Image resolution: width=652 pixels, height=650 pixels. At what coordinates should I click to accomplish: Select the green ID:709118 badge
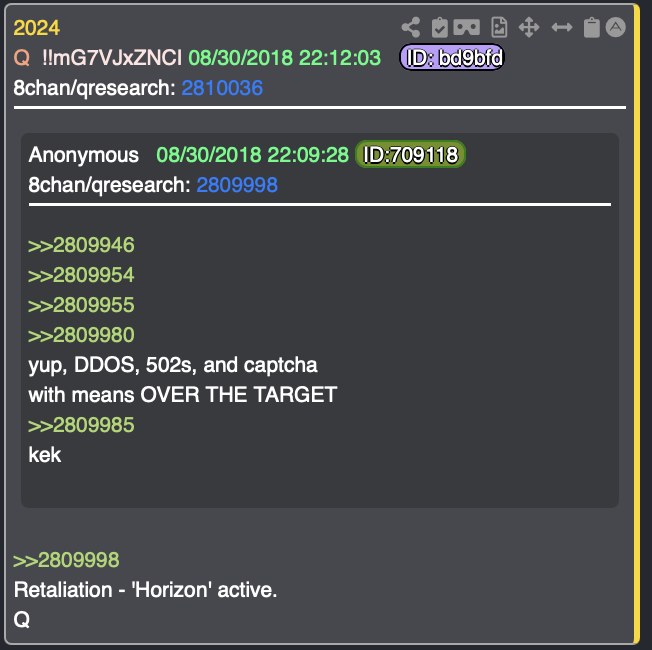[410, 154]
